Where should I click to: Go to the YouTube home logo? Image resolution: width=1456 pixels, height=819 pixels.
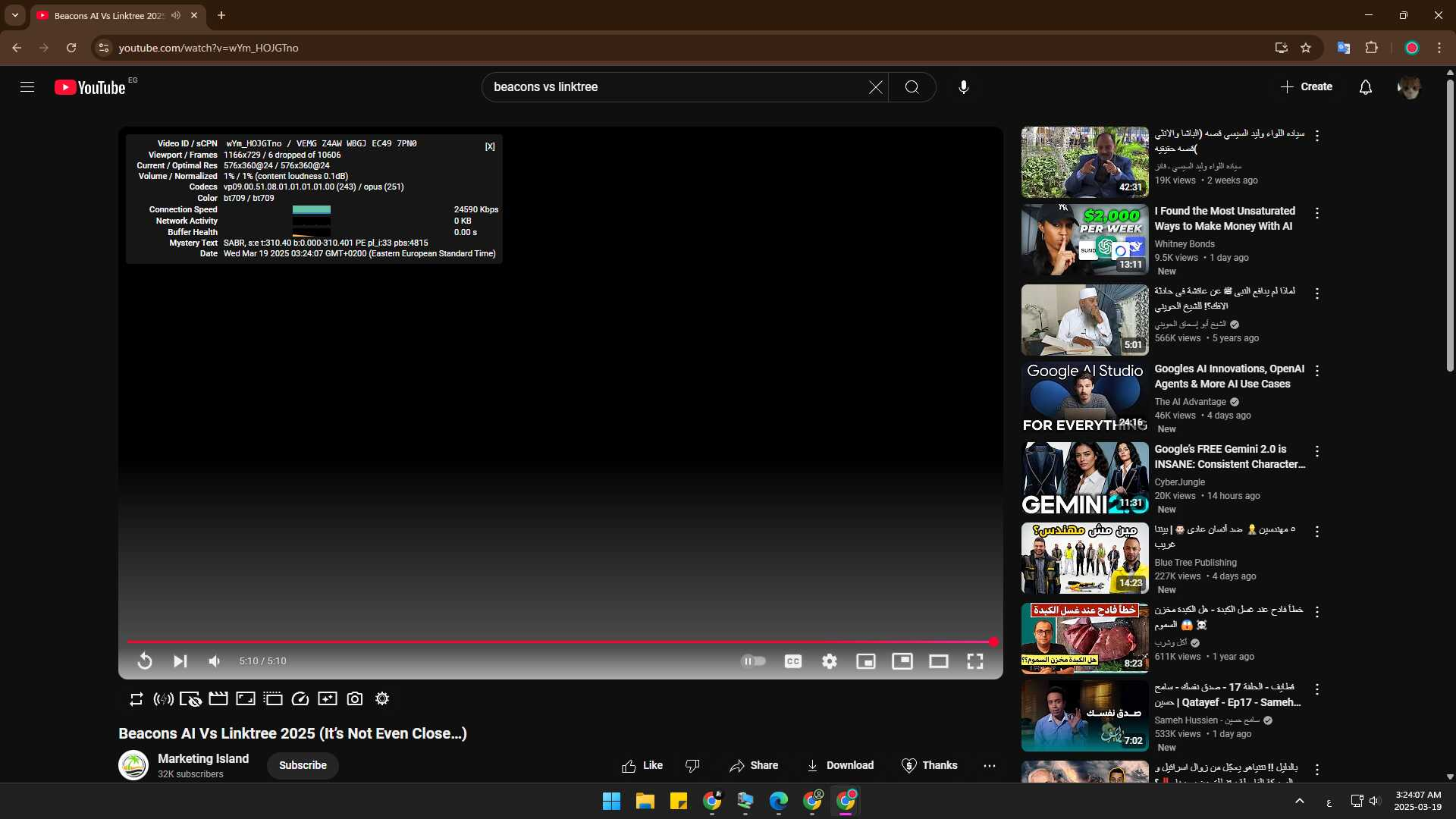click(89, 87)
